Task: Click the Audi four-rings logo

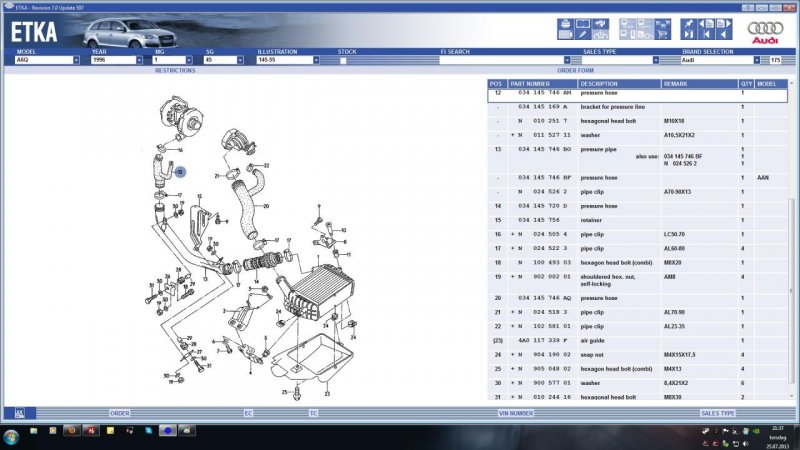Action: point(765,30)
